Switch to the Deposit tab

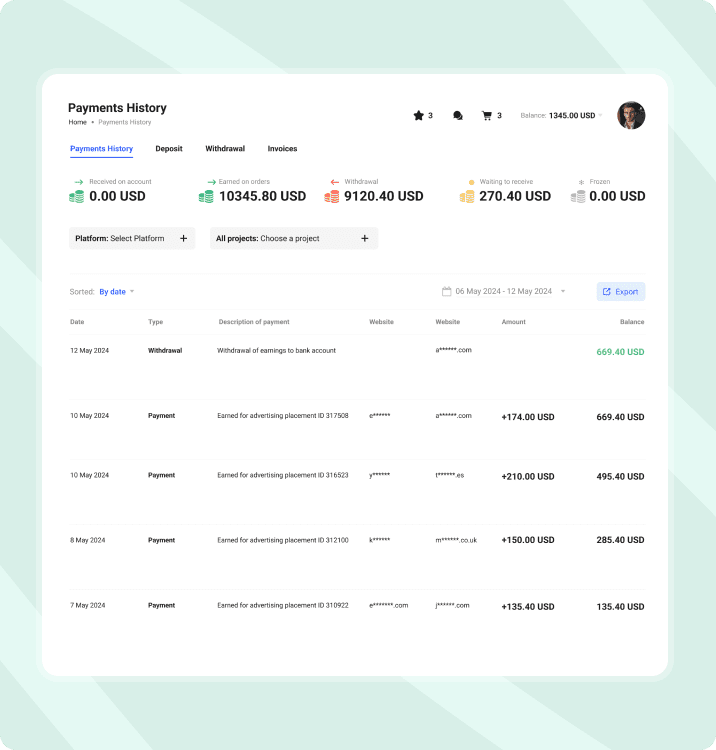(169, 149)
